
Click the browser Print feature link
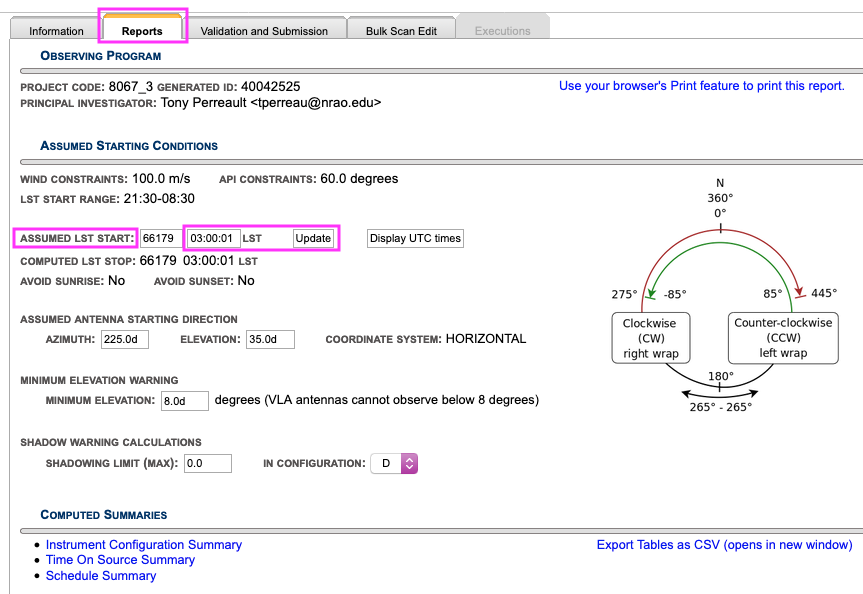click(701, 86)
